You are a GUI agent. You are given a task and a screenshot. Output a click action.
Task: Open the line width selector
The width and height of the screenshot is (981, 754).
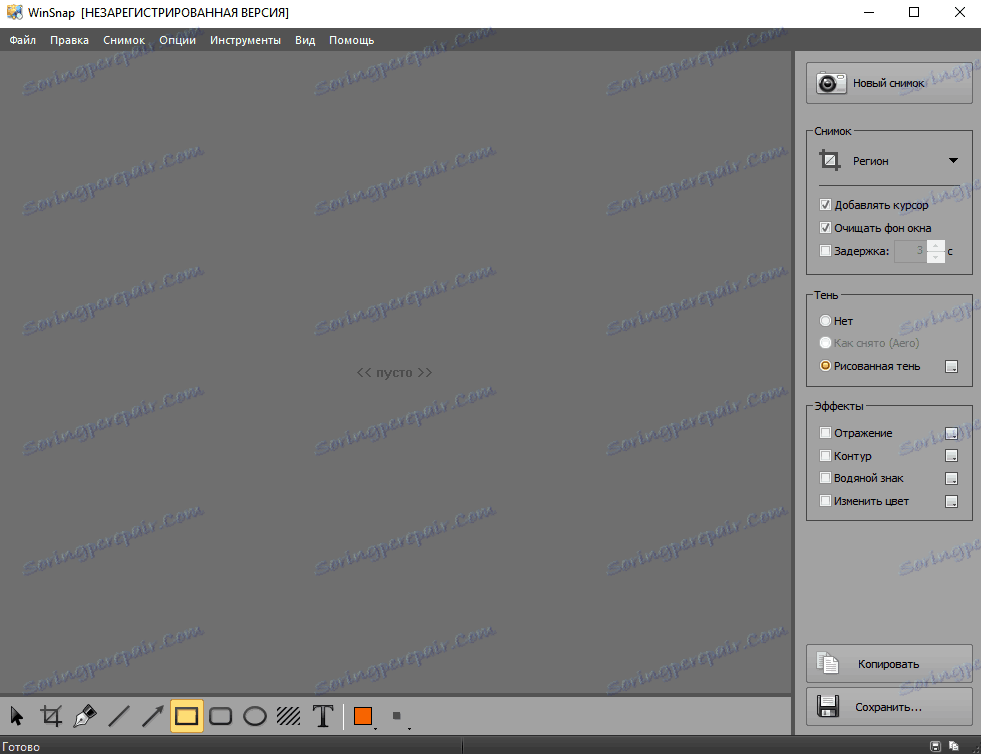coord(399,716)
